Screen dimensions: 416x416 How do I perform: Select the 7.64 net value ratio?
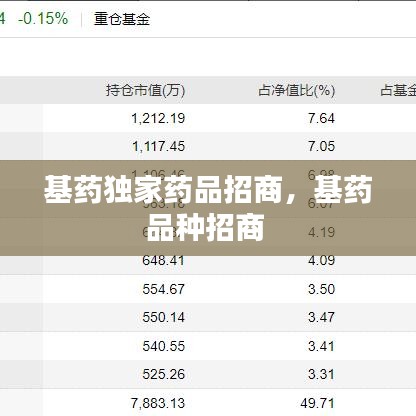click(x=321, y=118)
